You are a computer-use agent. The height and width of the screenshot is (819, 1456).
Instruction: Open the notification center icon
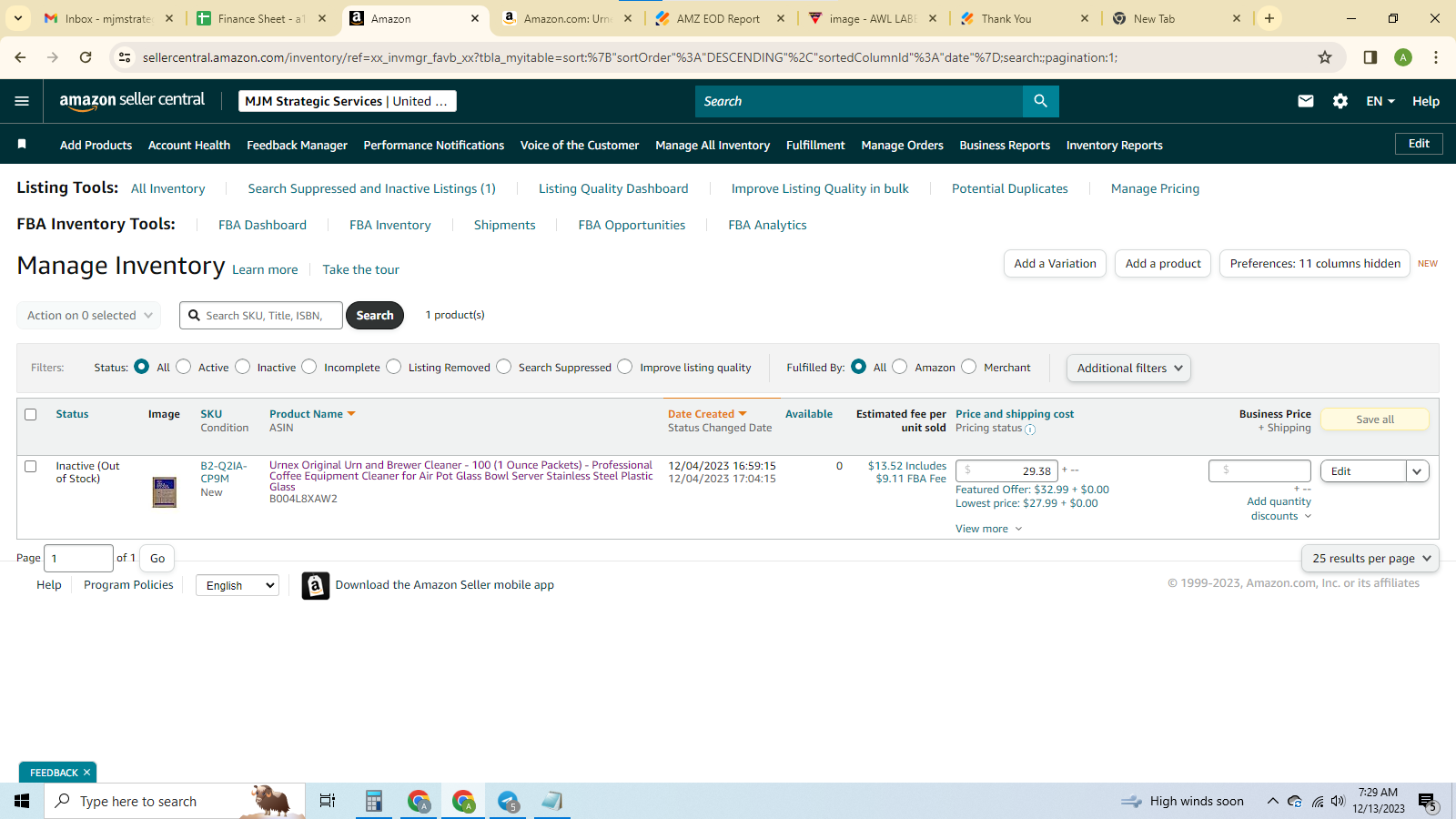(x=1428, y=802)
